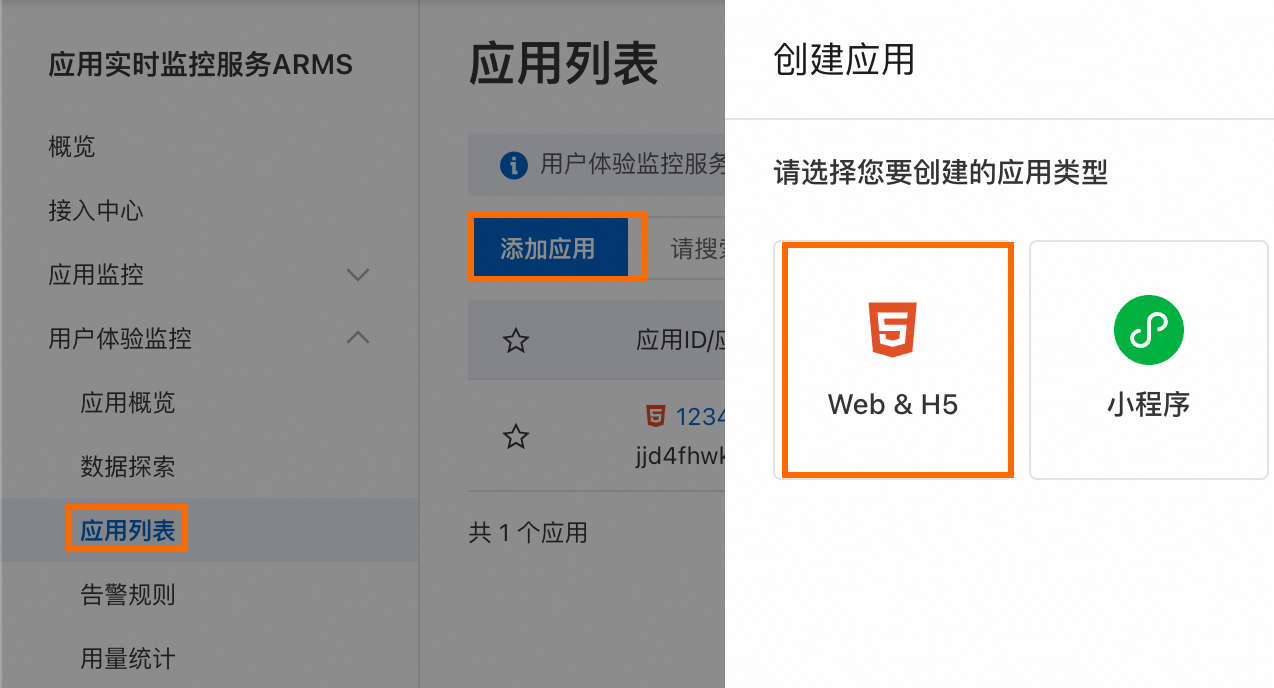Click the 用户体验监控服务 banner text
The width and height of the screenshot is (1274, 688).
click(632, 165)
